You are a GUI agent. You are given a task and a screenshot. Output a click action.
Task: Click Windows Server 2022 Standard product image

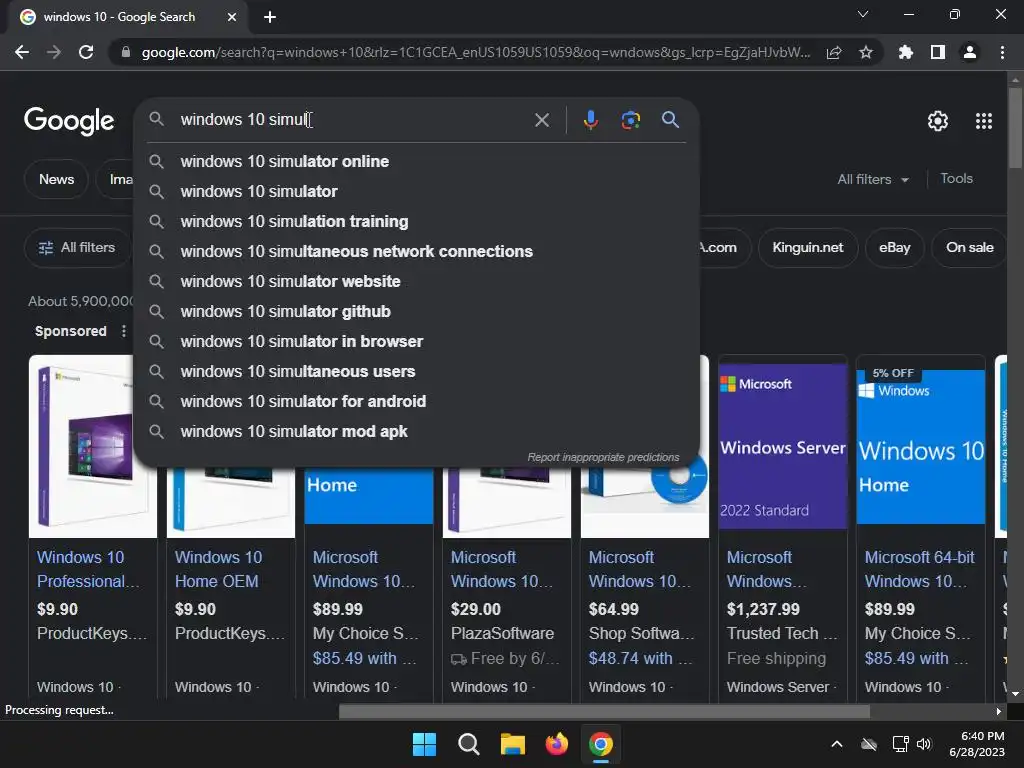coord(782,447)
